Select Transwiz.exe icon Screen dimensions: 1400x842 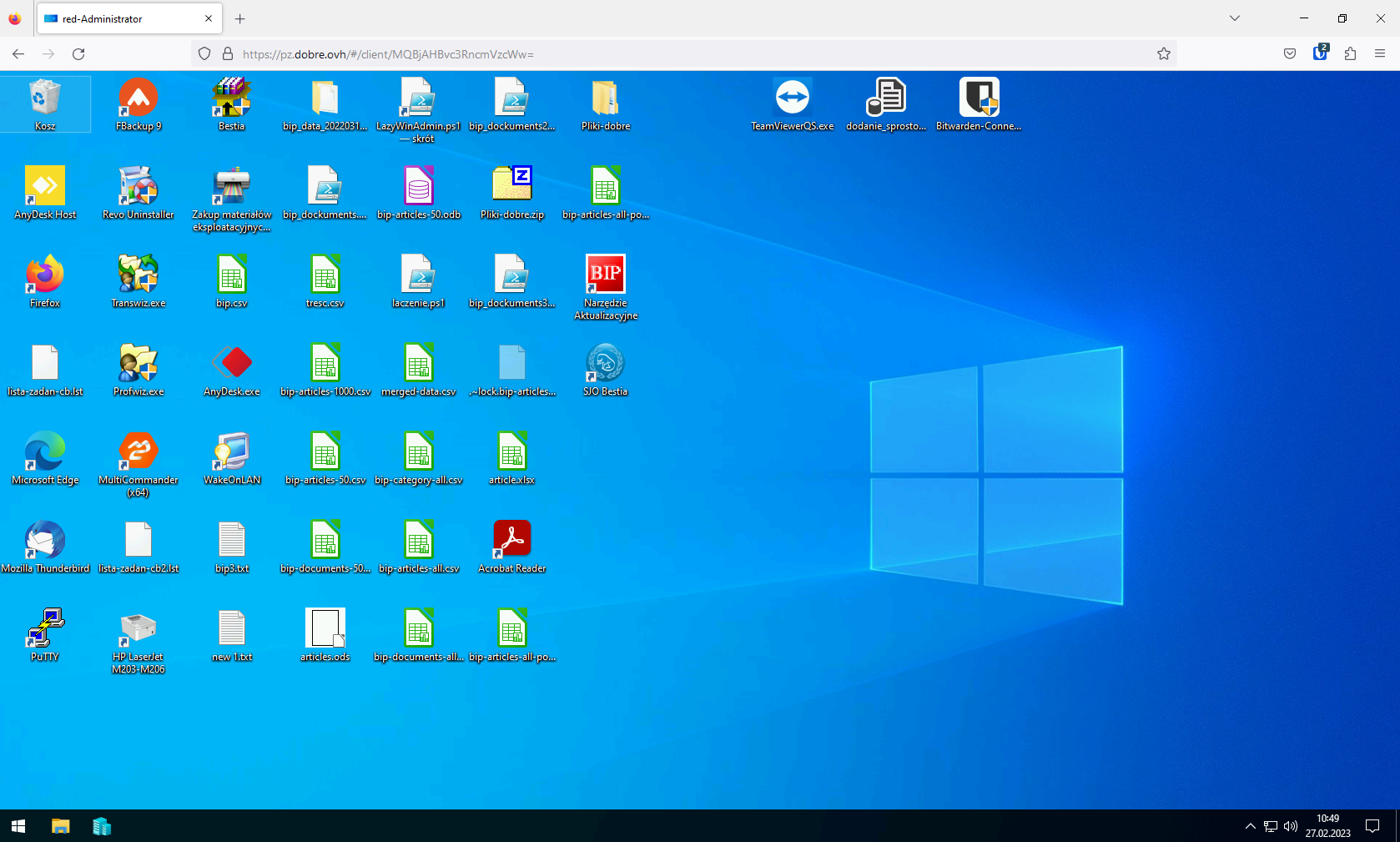coord(138,281)
